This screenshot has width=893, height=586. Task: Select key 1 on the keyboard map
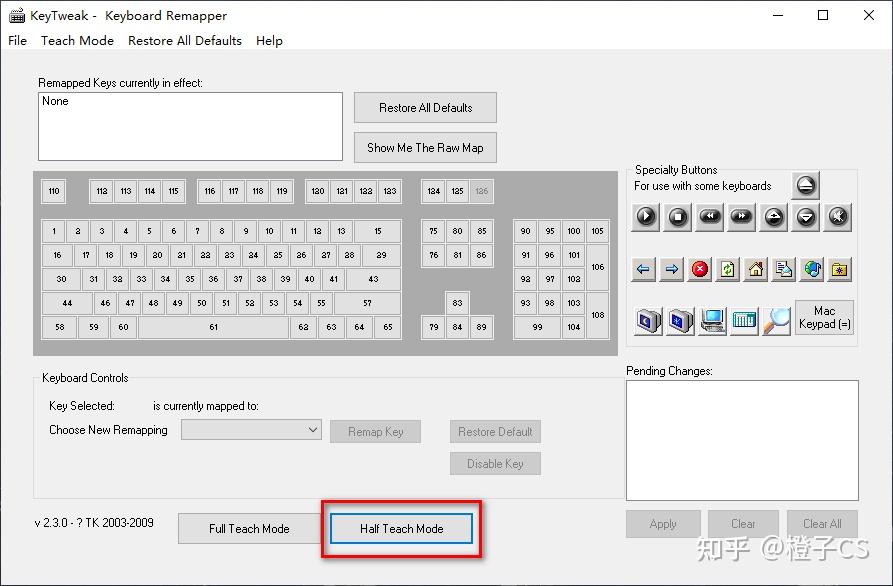click(54, 231)
